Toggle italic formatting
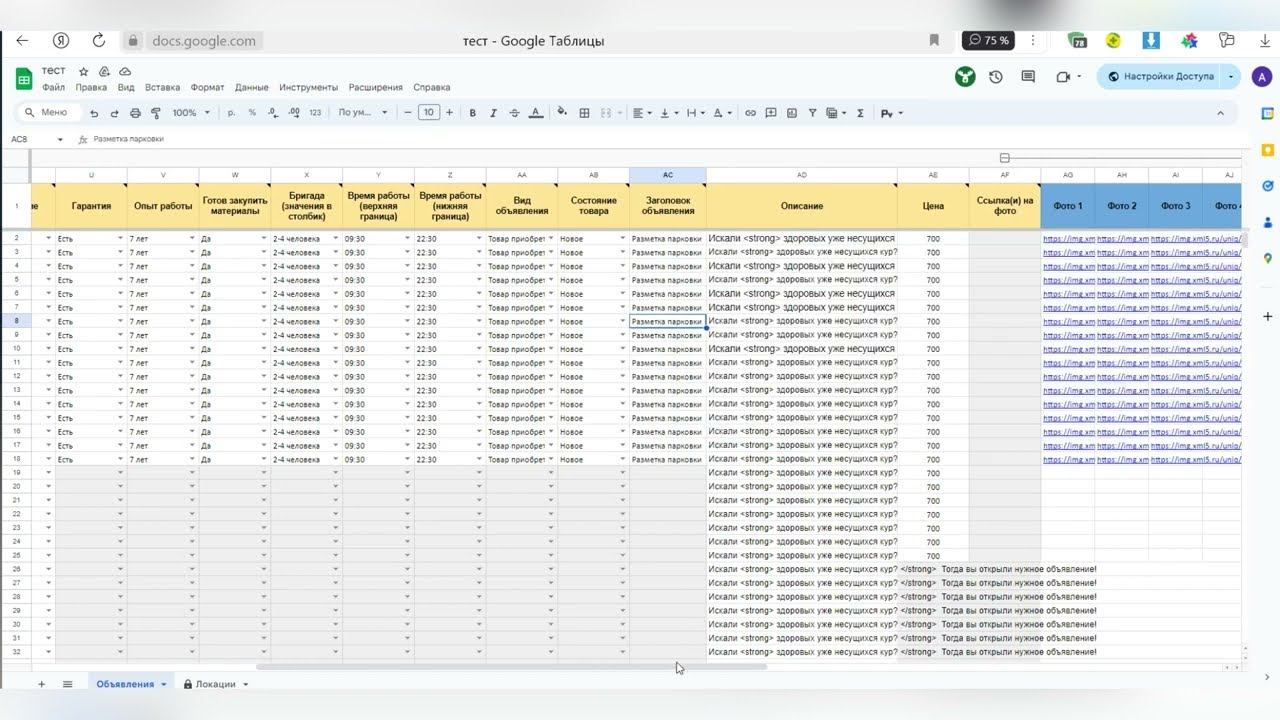This screenshot has width=1280, height=720. tap(493, 113)
